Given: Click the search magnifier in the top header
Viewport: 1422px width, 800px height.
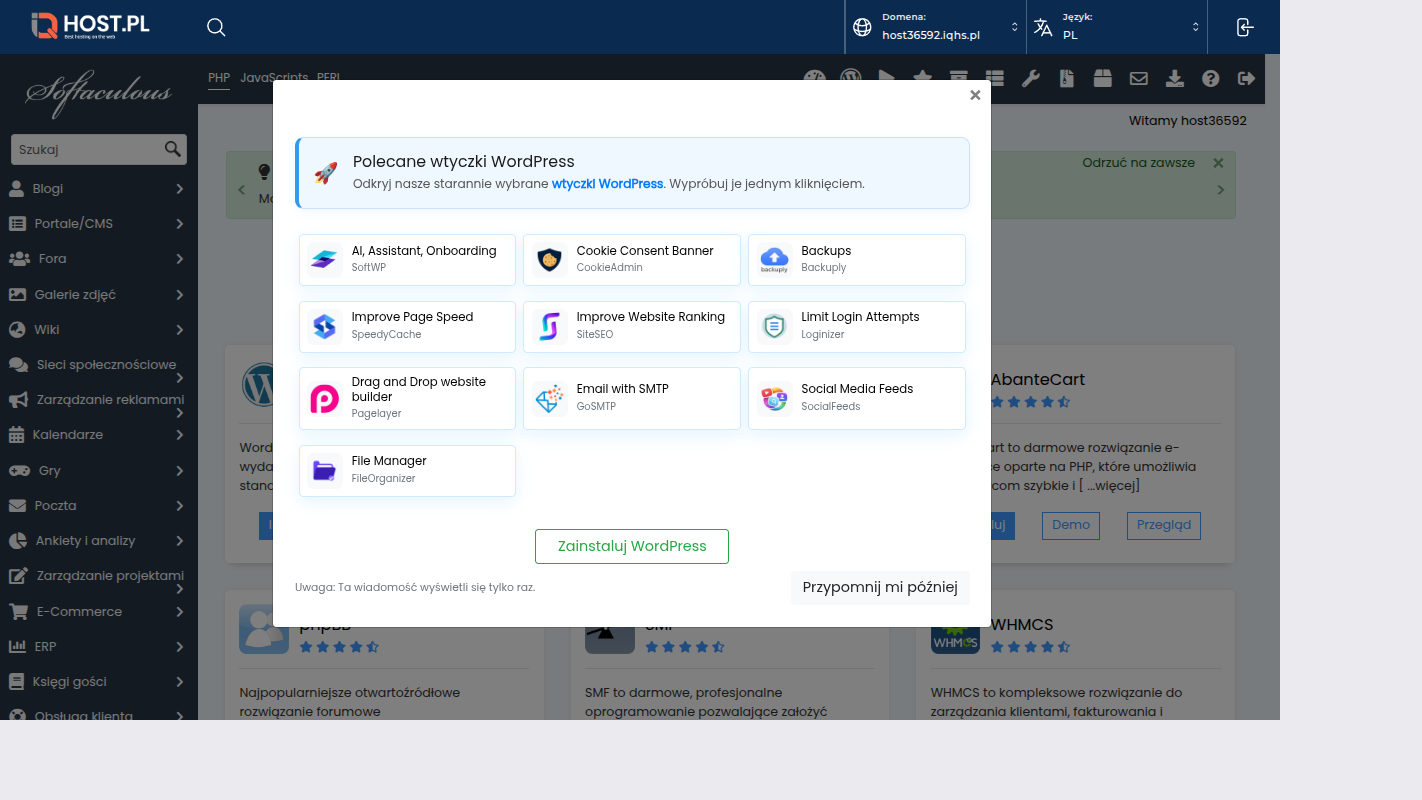Looking at the screenshot, I should [x=216, y=27].
